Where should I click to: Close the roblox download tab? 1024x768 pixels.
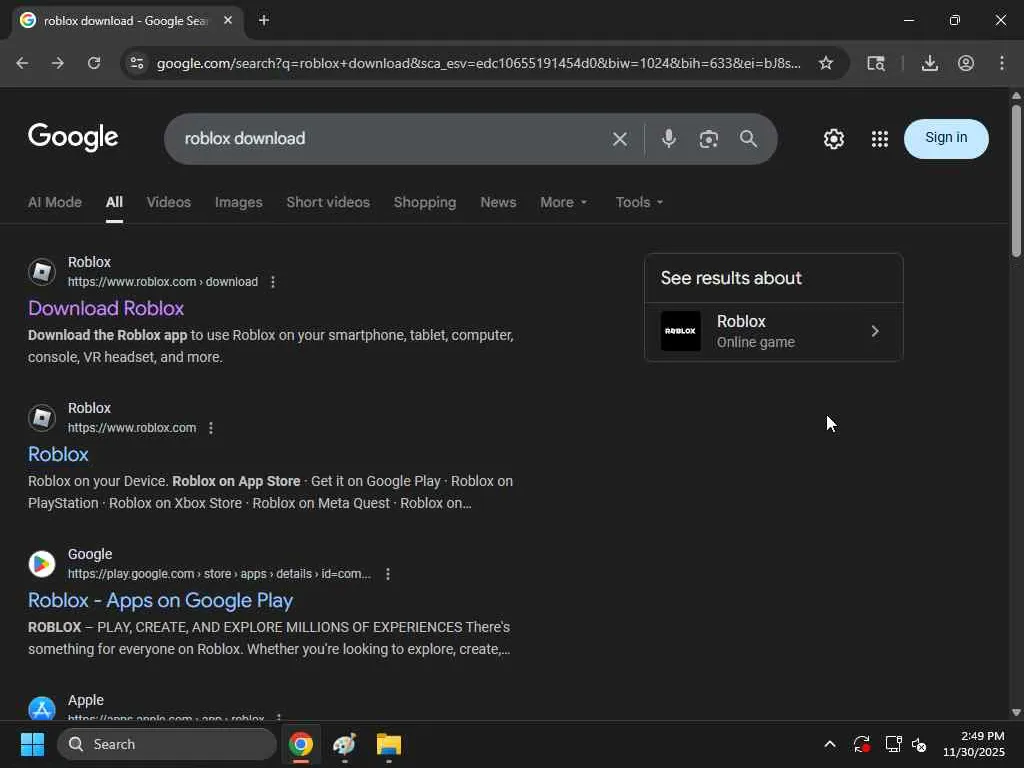click(x=228, y=20)
